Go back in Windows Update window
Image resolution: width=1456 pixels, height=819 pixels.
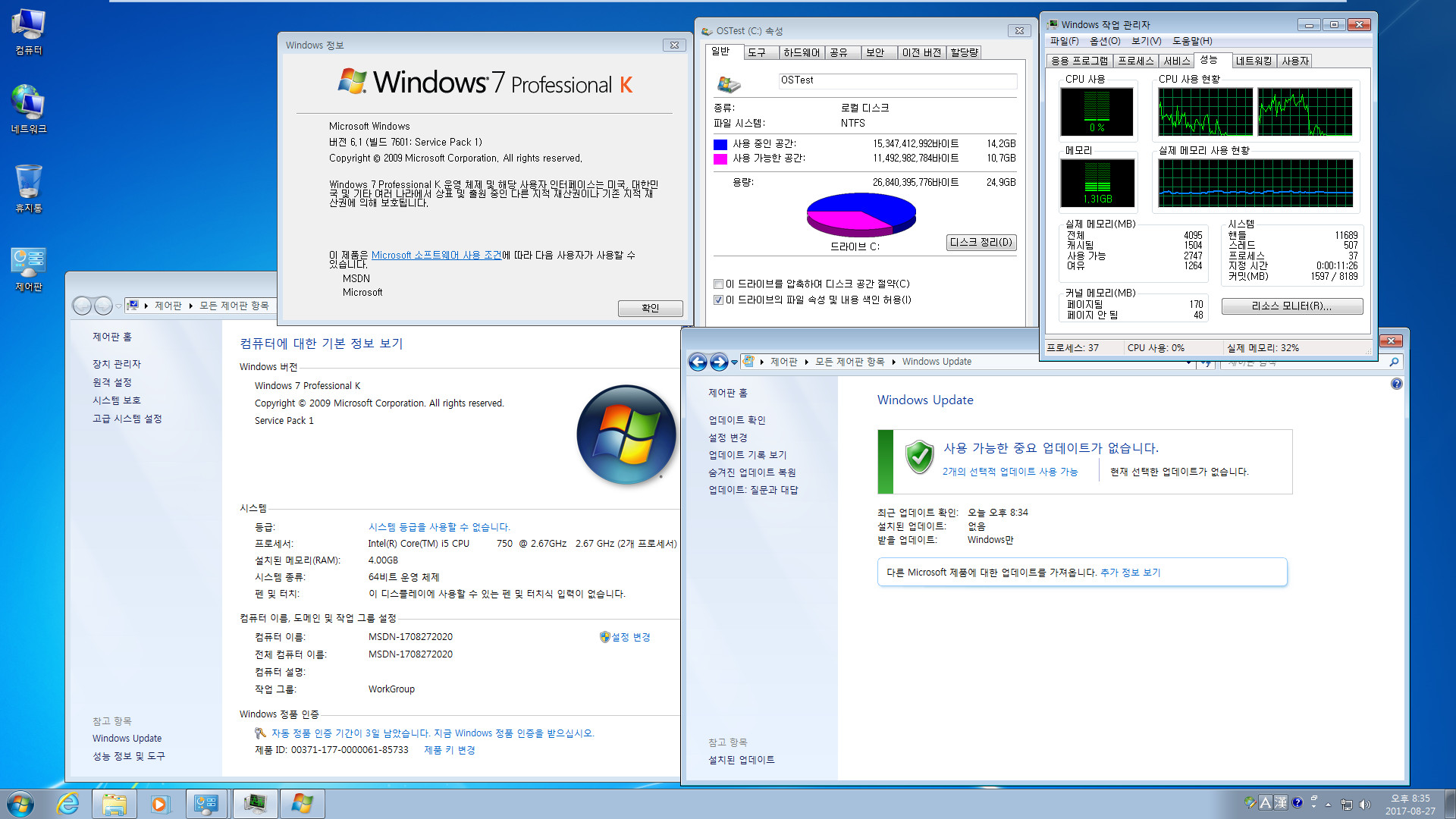[698, 362]
